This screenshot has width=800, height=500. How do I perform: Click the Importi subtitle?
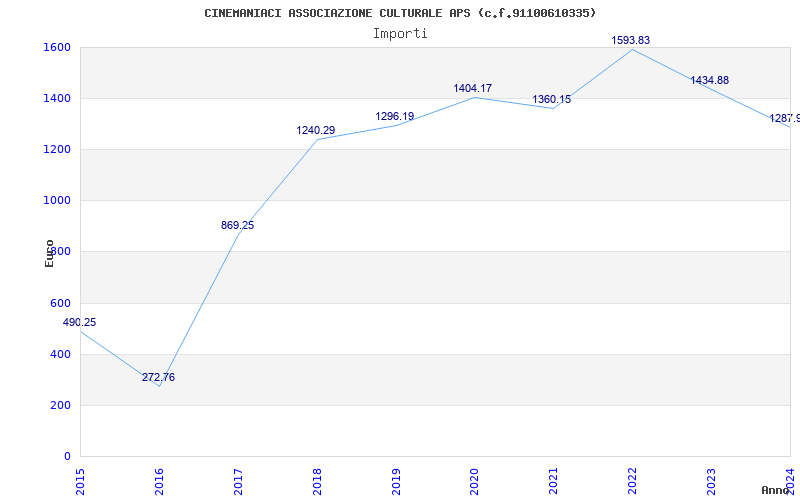[400, 34]
